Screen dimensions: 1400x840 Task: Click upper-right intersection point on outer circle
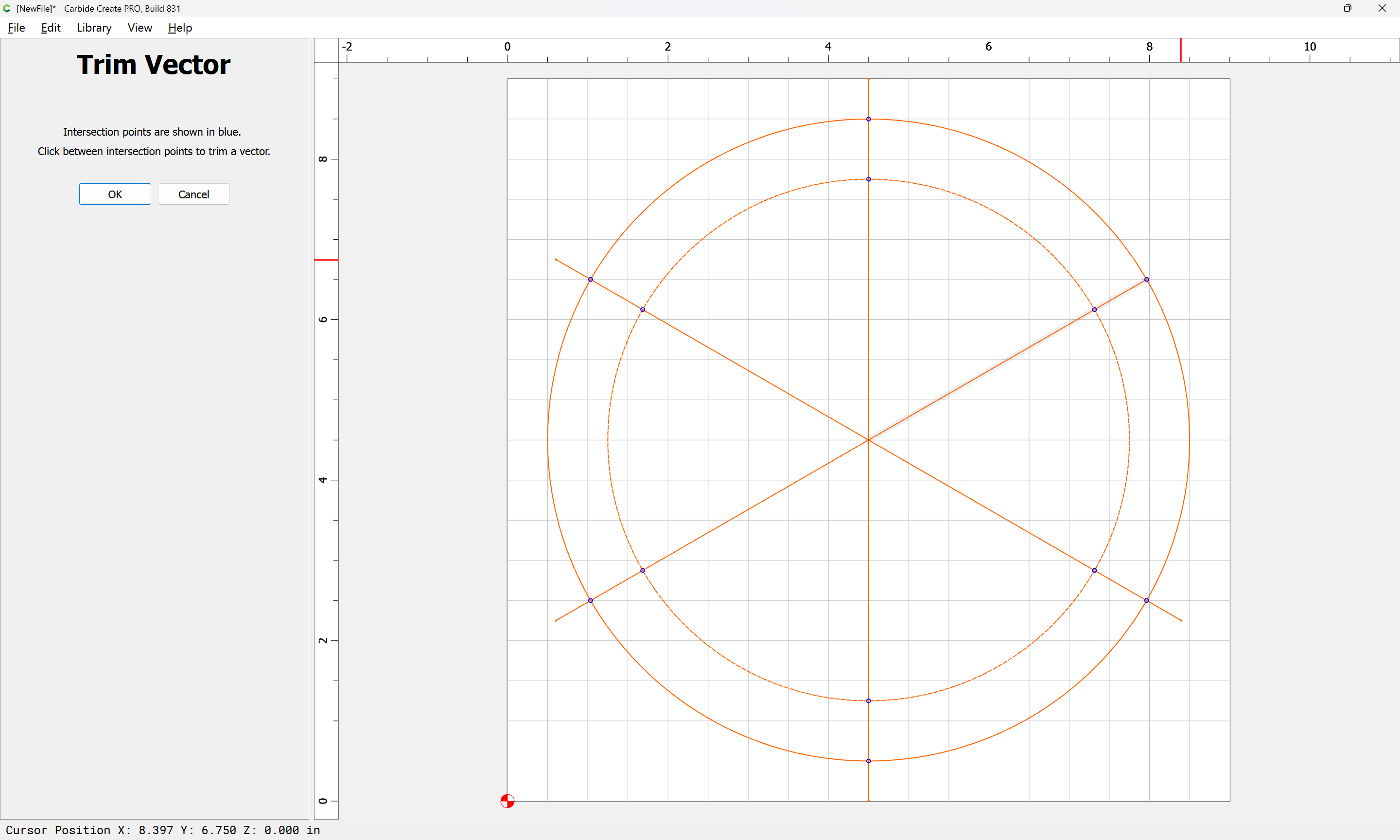[x=1146, y=280]
